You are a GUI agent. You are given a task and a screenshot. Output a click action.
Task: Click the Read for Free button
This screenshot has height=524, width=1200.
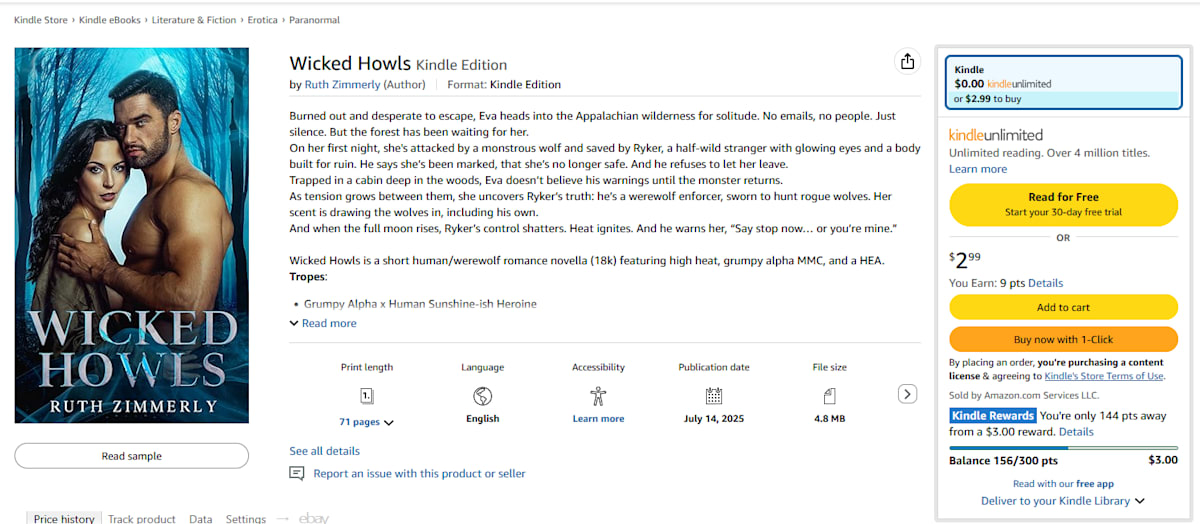(x=1063, y=204)
